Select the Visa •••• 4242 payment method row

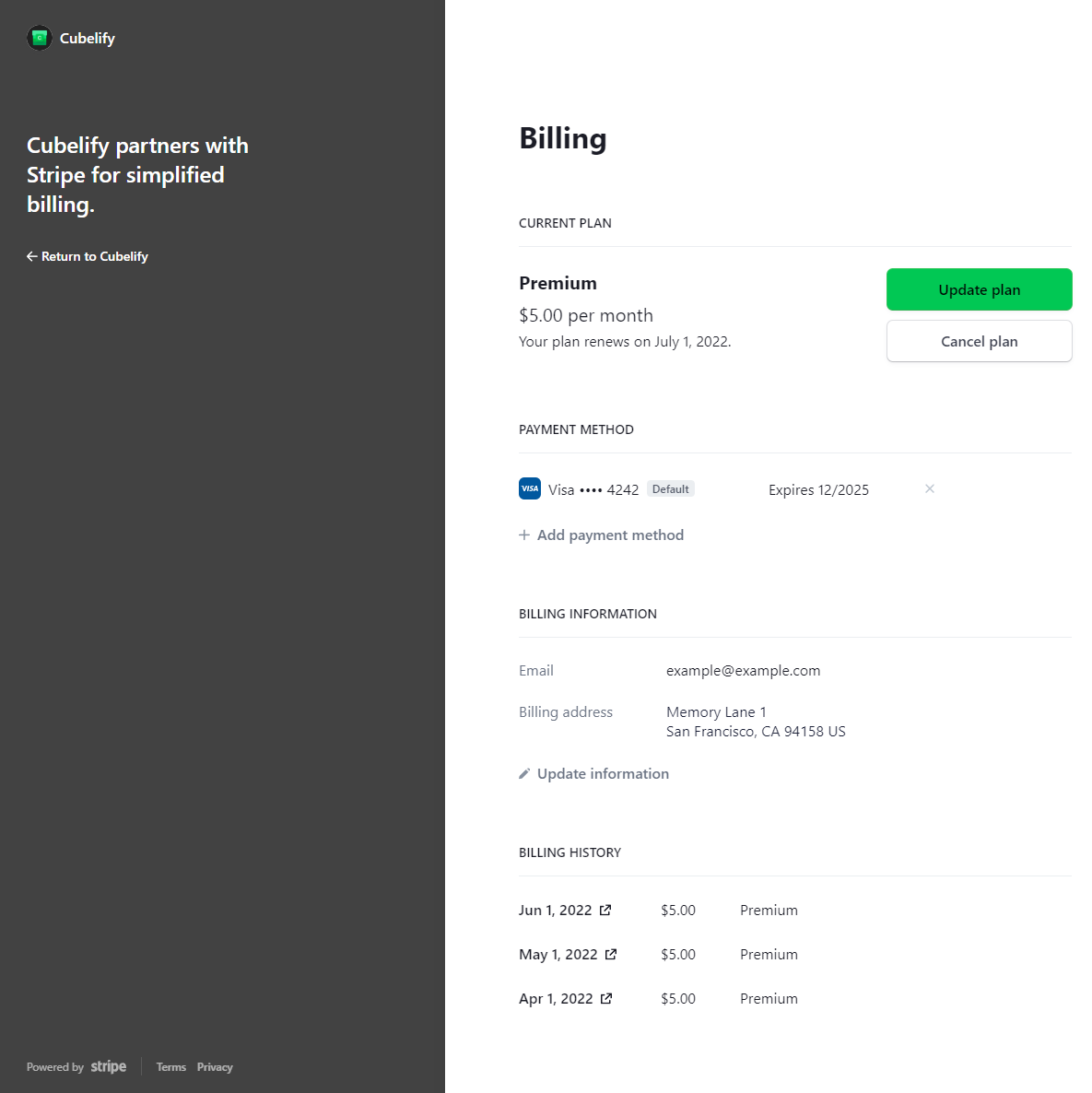click(x=593, y=490)
